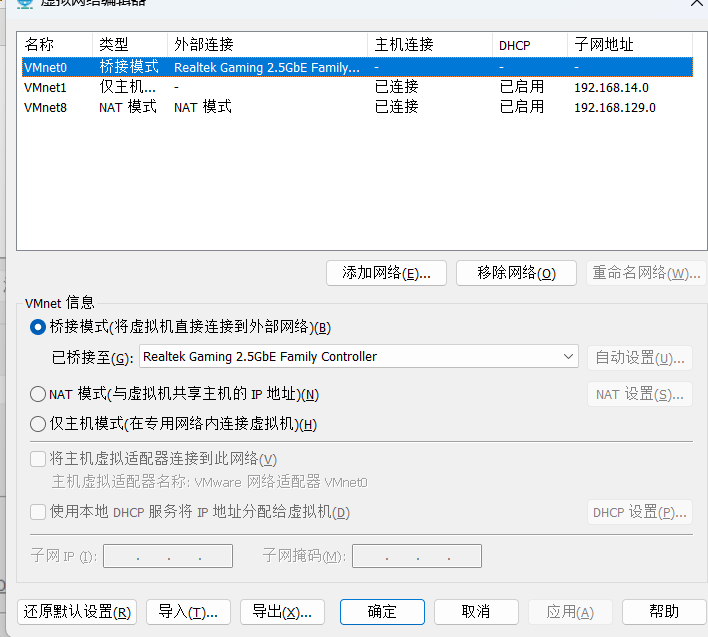This screenshot has width=708, height=637.
Task: Open 帮助 button
Action: pyautogui.click(x=664, y=612)
